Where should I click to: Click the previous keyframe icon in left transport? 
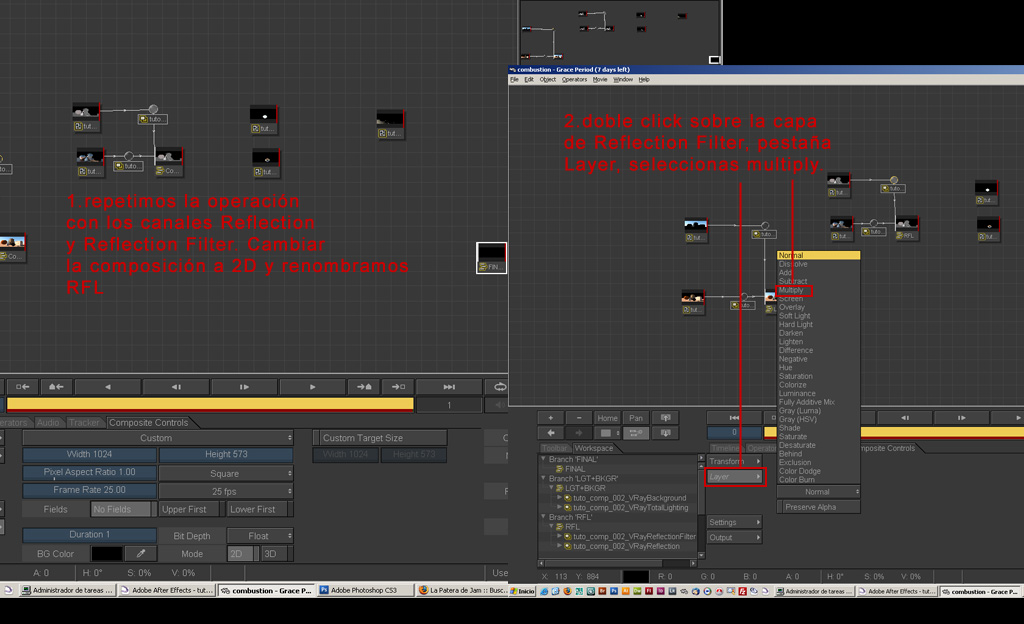pyautogui.click(x=56, y=387)
